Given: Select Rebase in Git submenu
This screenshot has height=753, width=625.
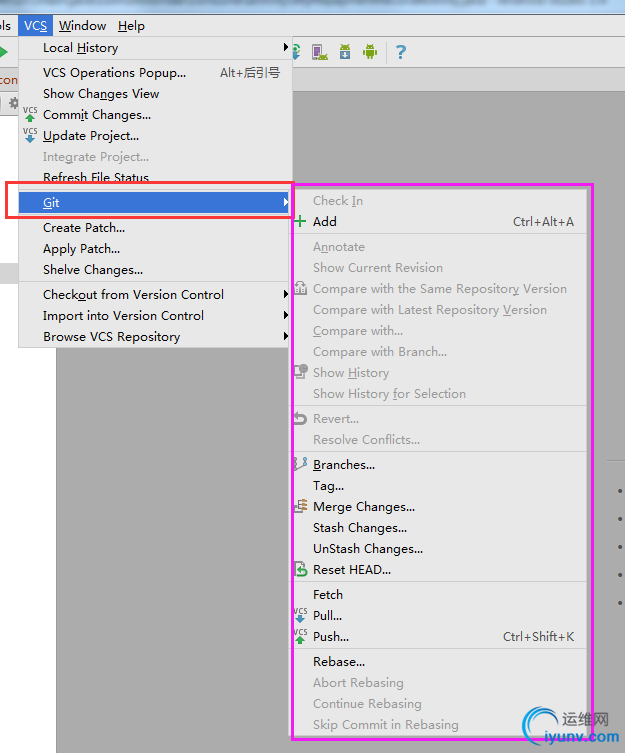Looking at the screenshot, I should 439,661.
